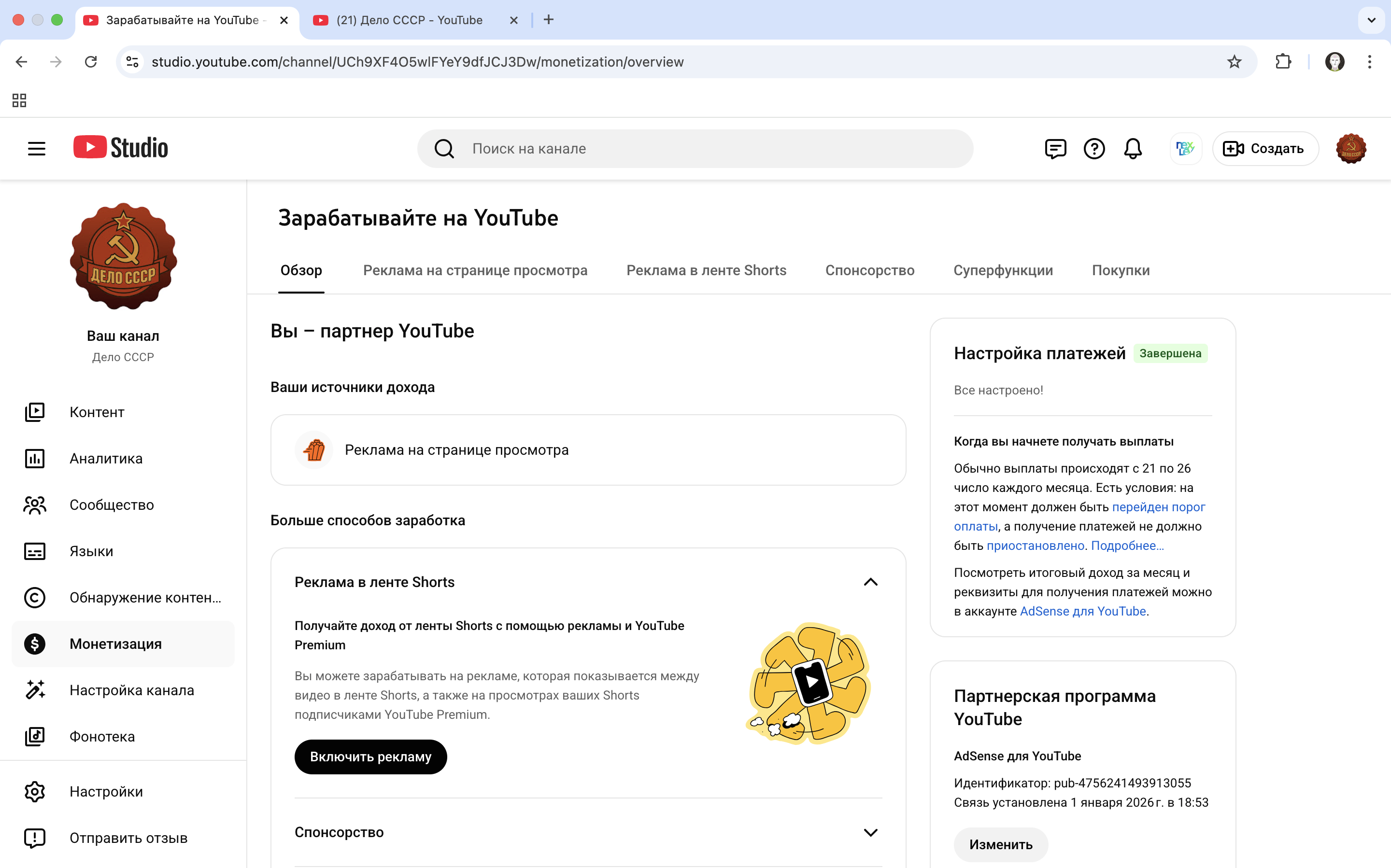Bookmark this page with the star
This screenshot has width=1391, height=868.
pos(1234,62)
